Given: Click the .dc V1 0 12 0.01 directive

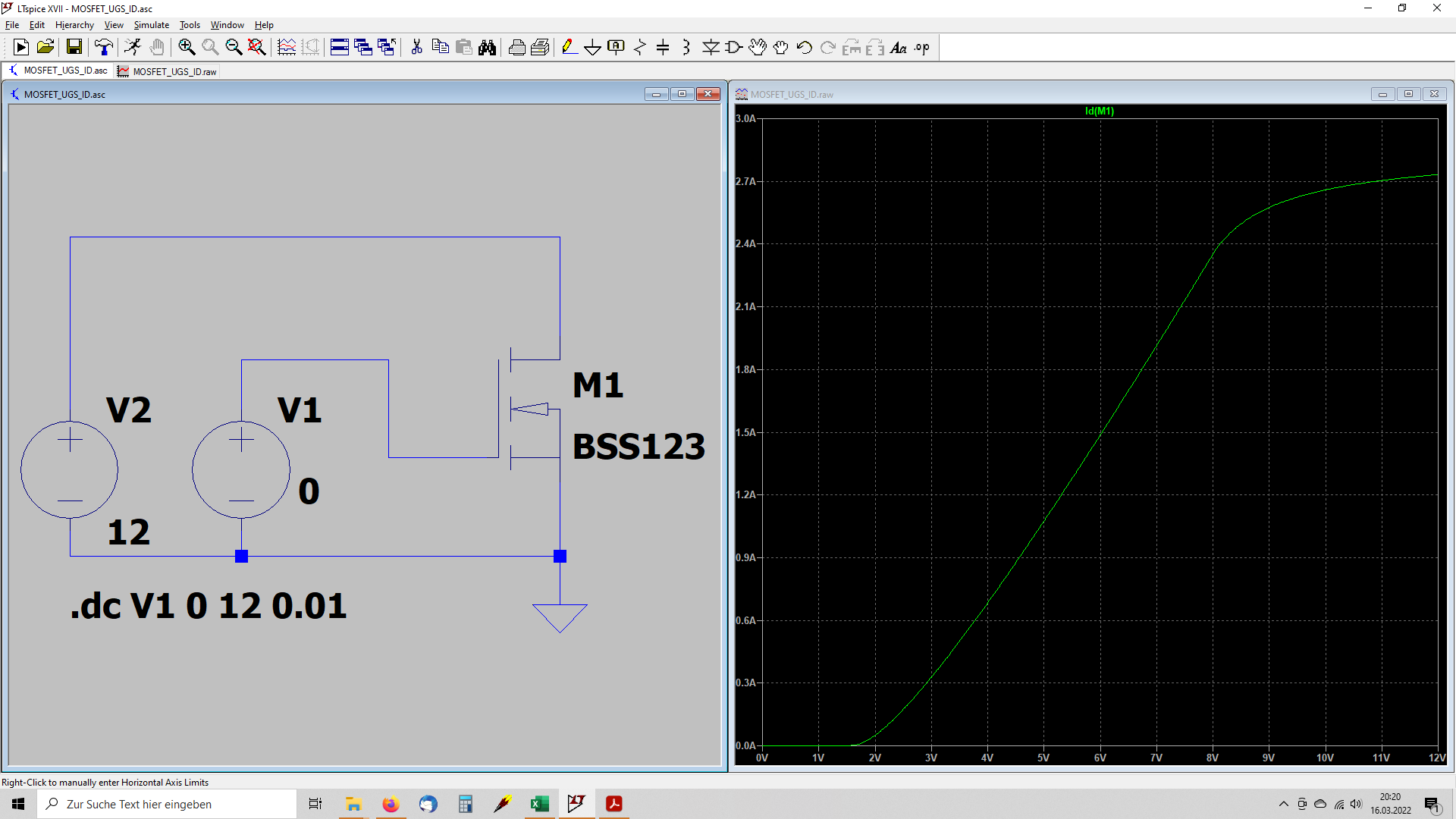Looking at the screenshot, I should coord(209,606).
